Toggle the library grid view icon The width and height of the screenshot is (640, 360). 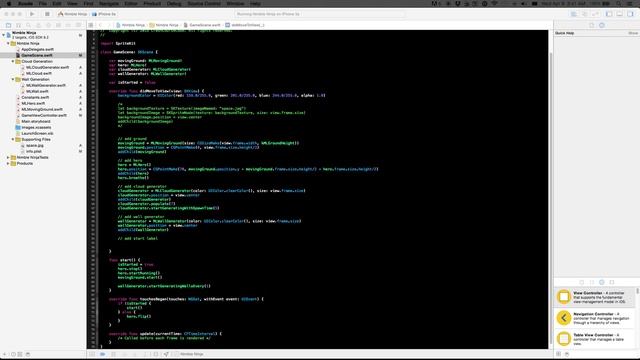pyautogui.click(x=558, y=354)
